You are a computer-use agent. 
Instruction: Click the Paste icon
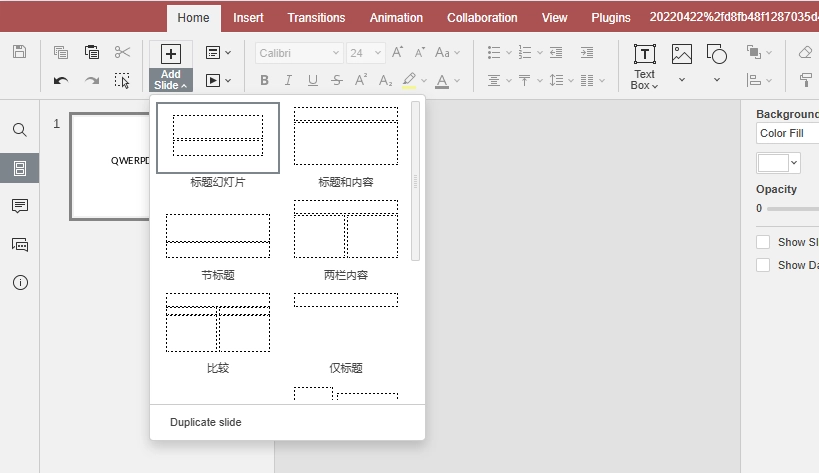tap(92, 52)
